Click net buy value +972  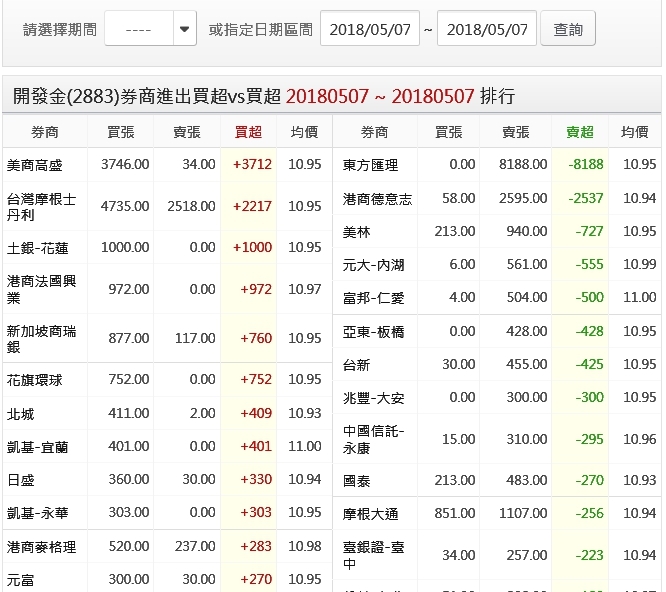pos(256,289)
